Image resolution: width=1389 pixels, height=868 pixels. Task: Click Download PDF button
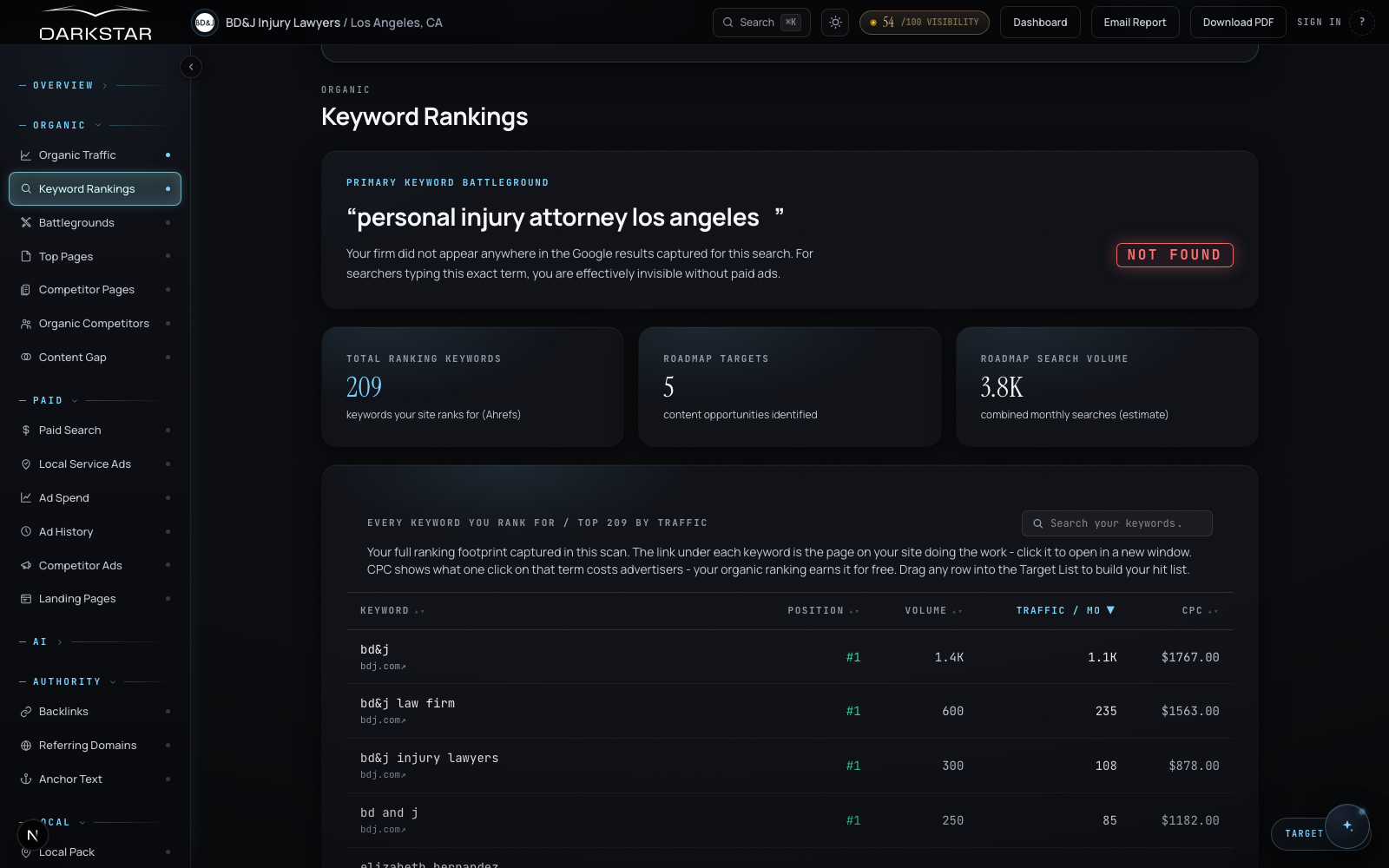point(1238,23)
